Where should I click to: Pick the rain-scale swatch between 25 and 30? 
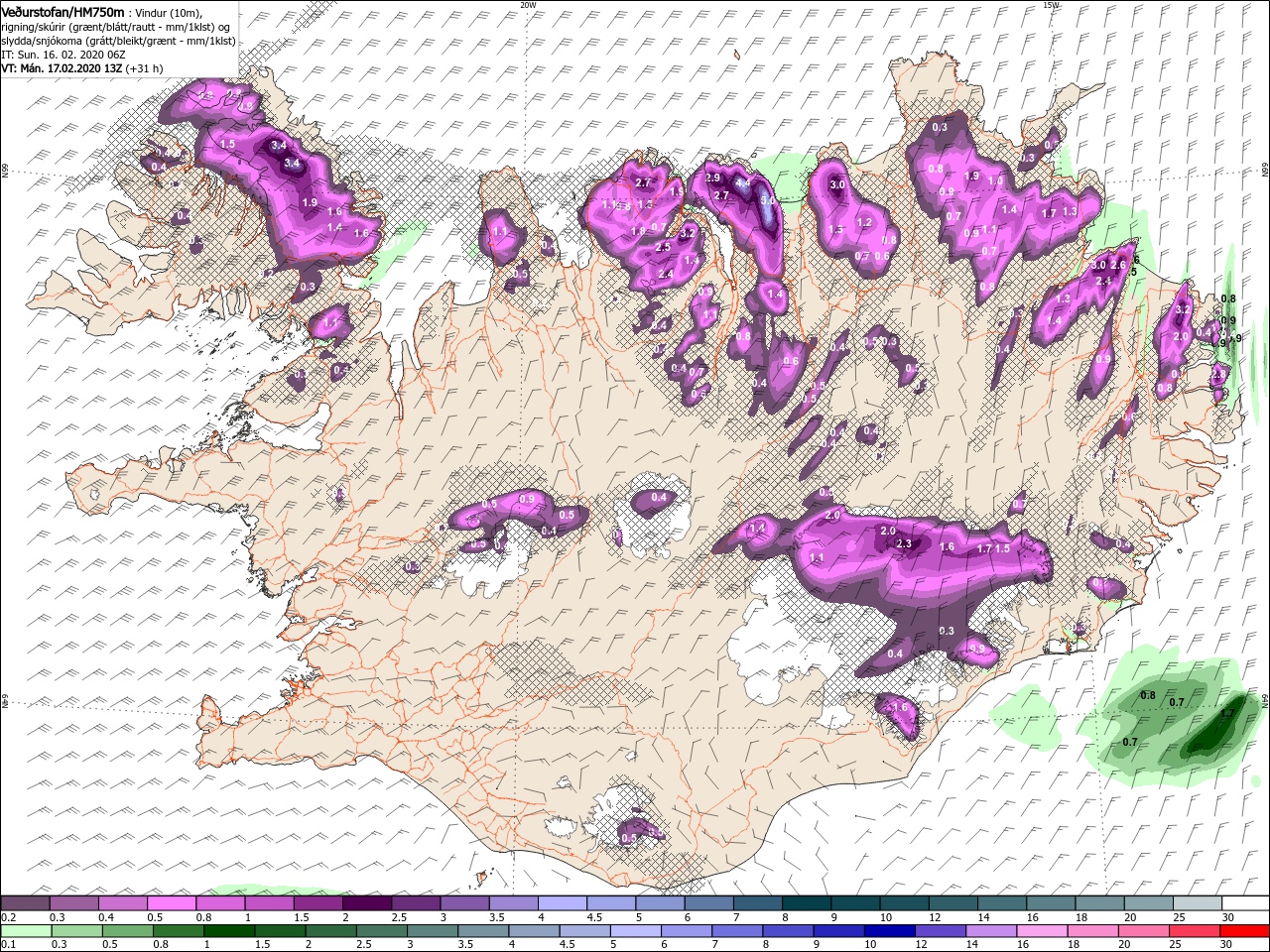click(x=1195, y=930)
